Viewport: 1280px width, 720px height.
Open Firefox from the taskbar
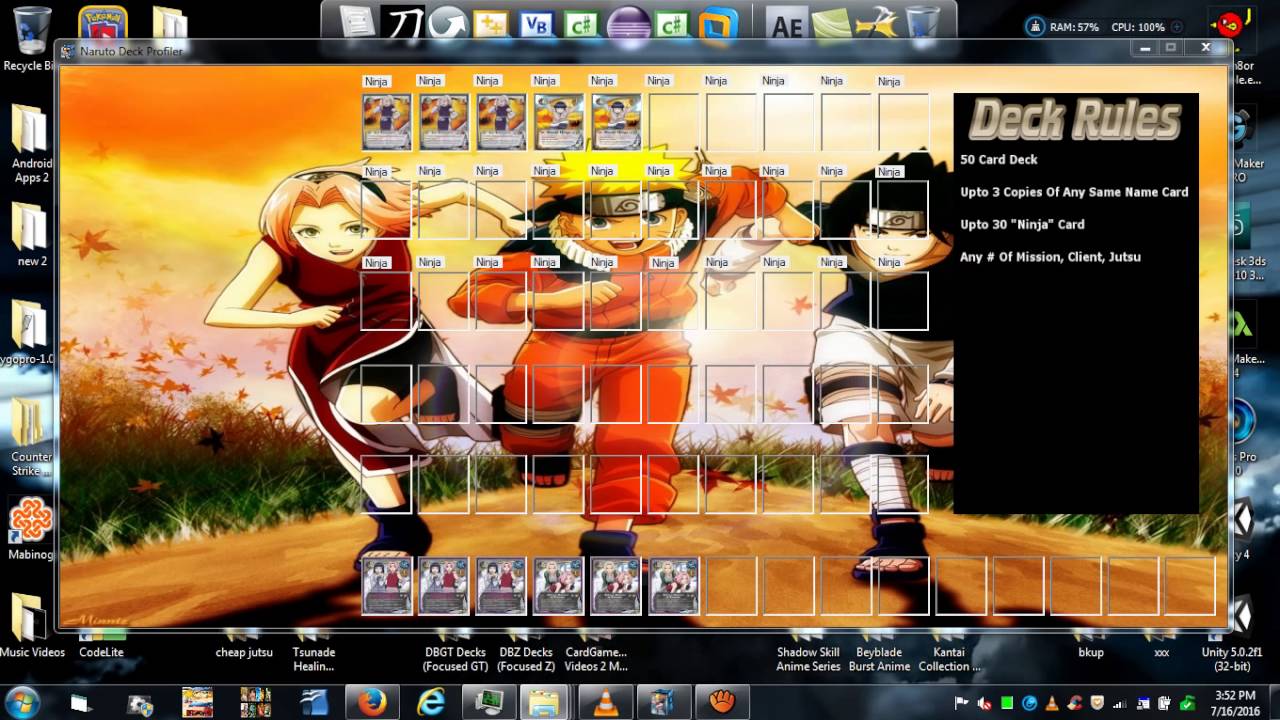(372, 702)
